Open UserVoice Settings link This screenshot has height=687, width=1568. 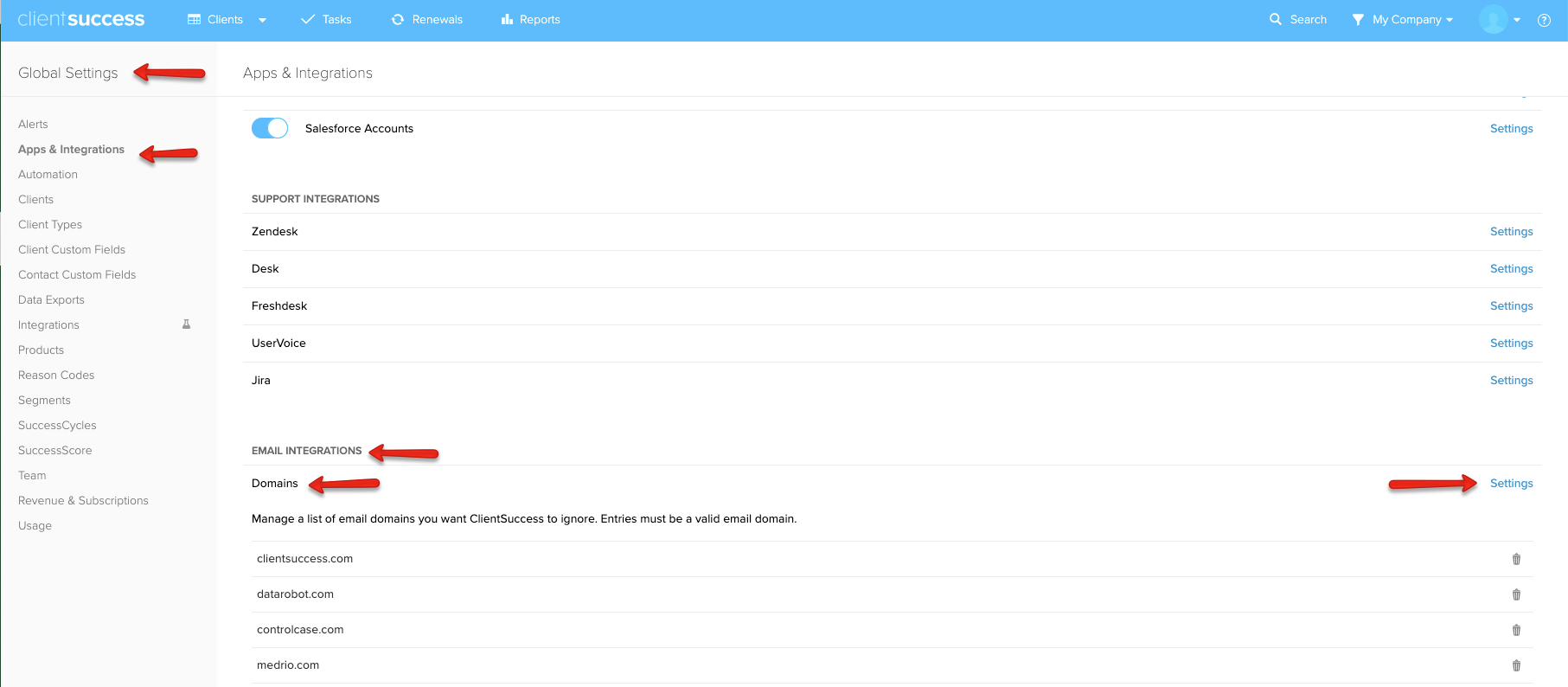tap(1511, 343)
